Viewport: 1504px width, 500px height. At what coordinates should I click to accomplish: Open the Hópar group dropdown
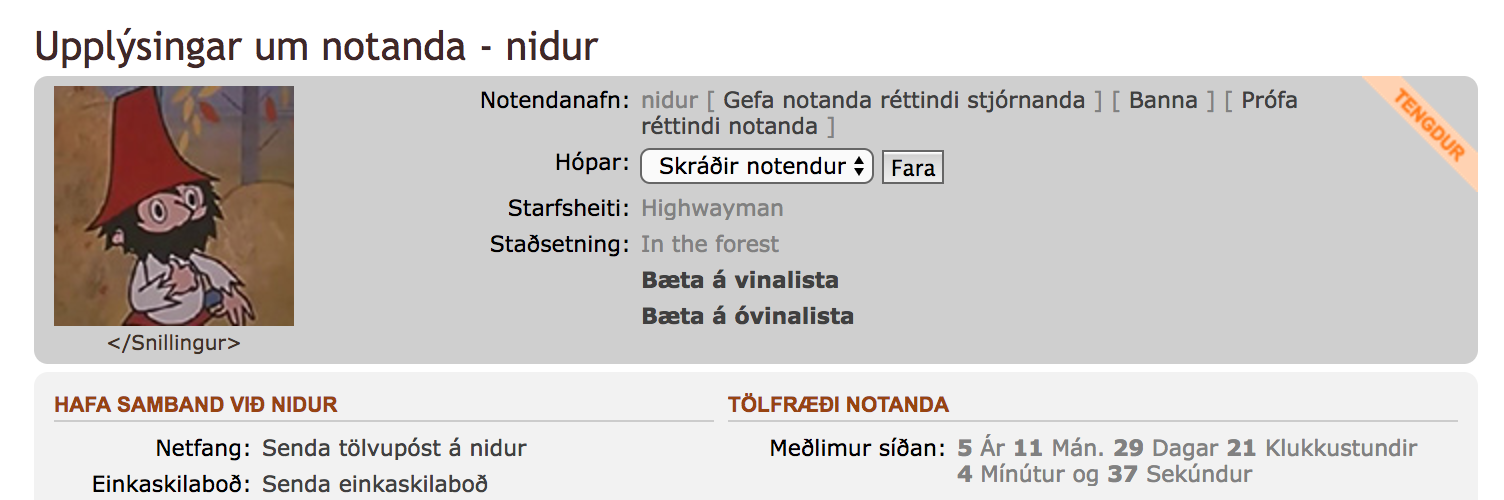[x=756, y=167]
